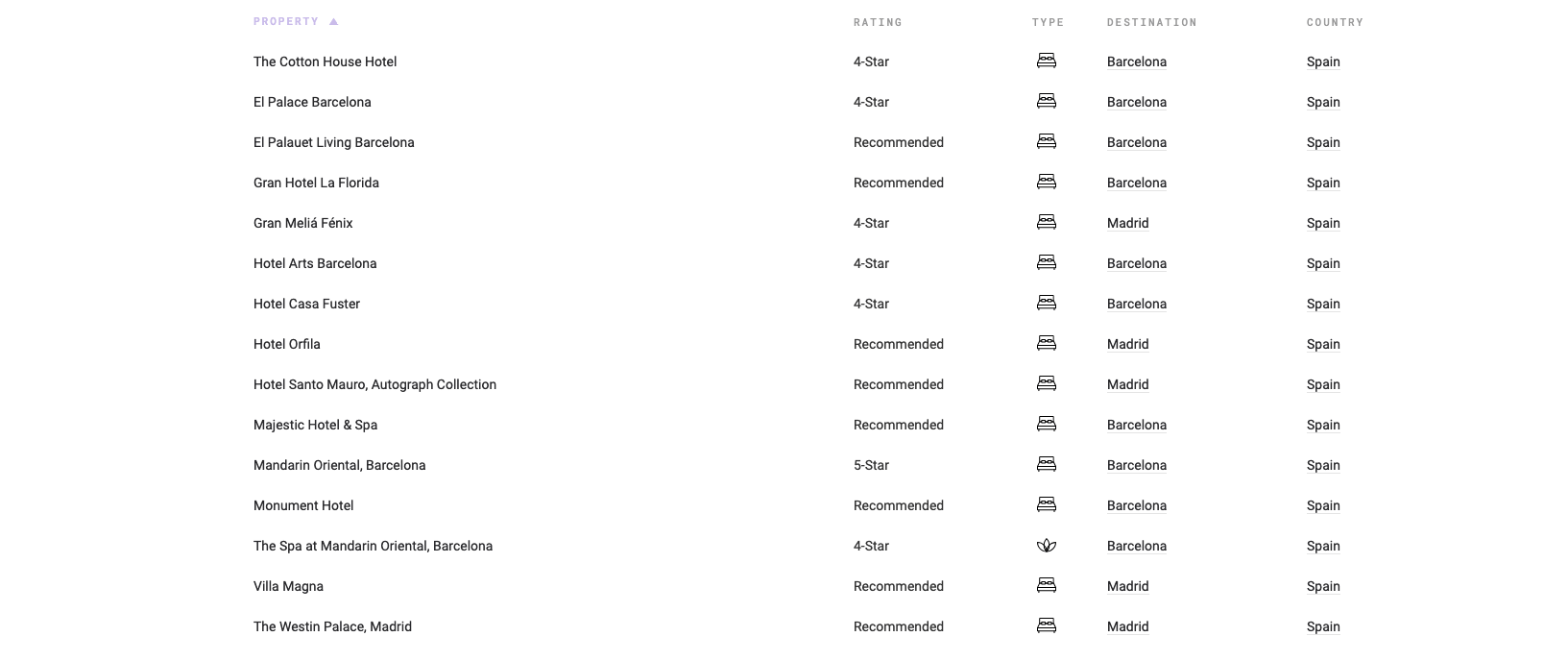Click the bed icon in Villa Magna row
1568x661 pixels.
(x=1047, y=585)
